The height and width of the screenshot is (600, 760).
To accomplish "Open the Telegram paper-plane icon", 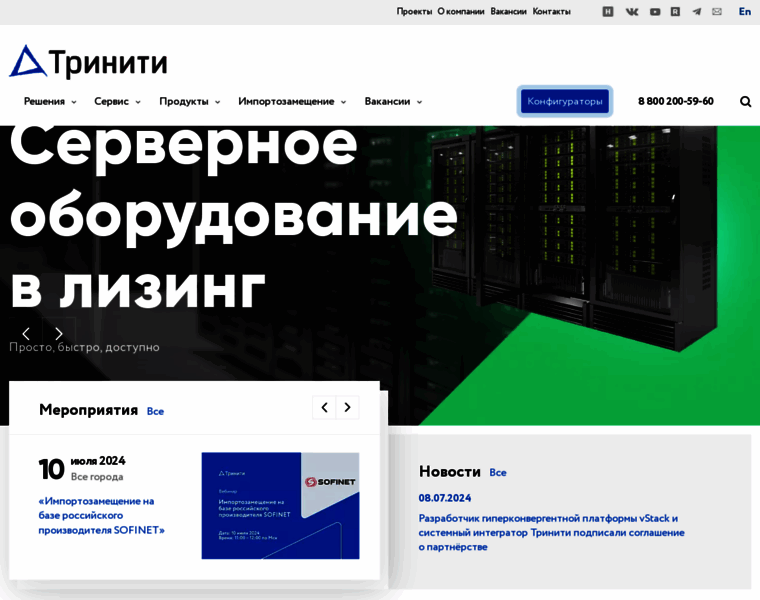I will (697, 12).
